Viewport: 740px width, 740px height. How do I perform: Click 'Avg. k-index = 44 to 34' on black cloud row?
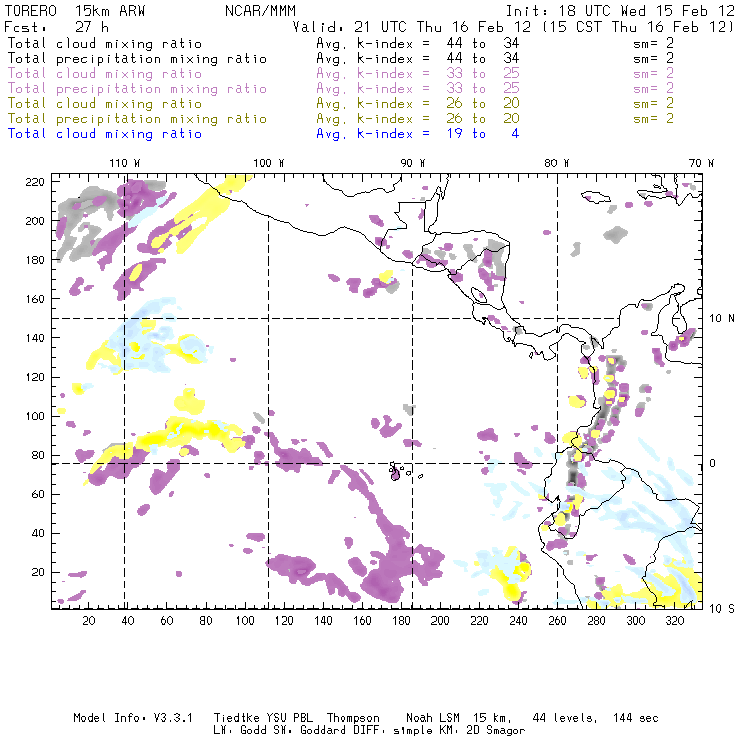coord(418,44)
